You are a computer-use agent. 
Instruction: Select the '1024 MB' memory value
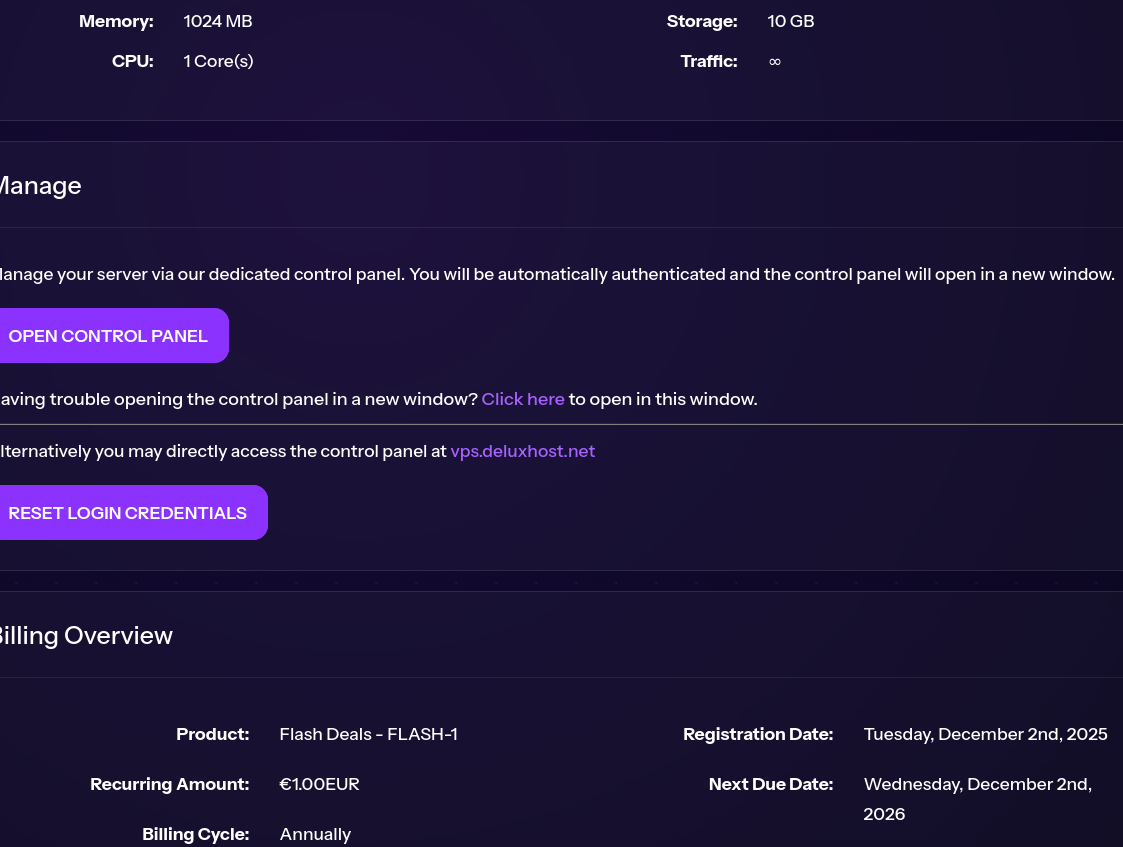coord(218,21)
